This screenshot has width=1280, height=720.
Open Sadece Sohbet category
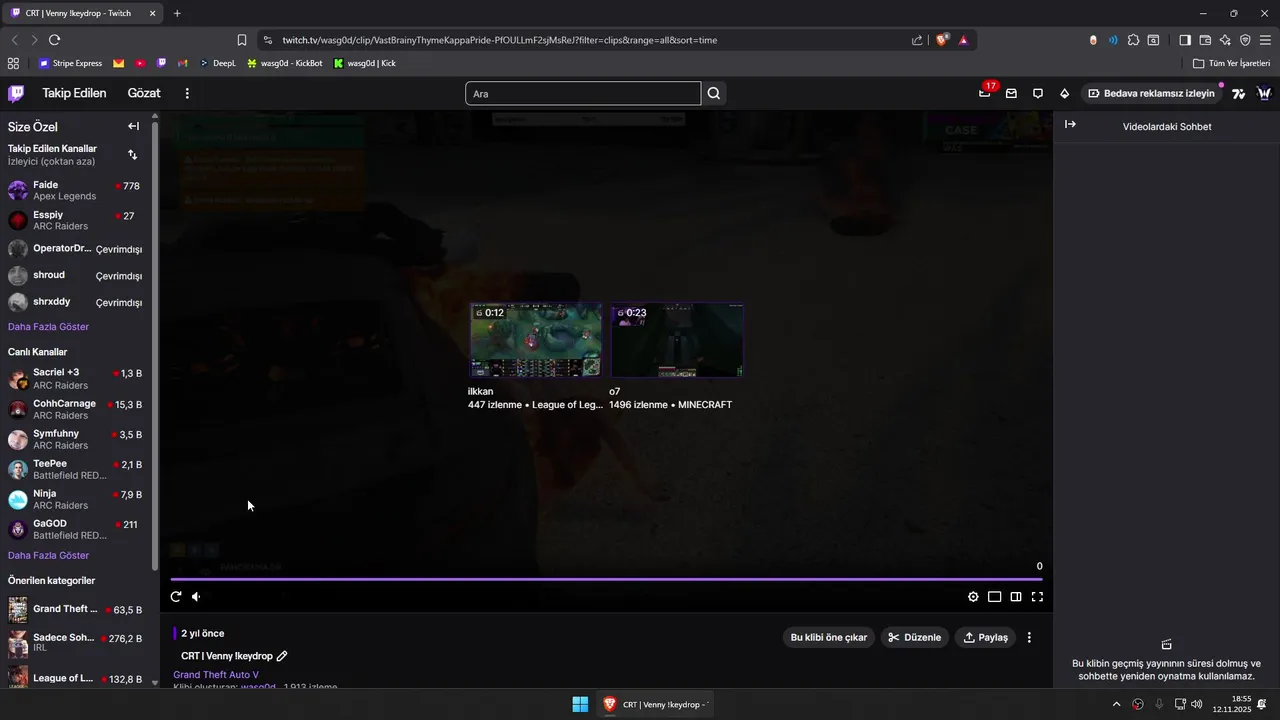click(x=76, y=642)
